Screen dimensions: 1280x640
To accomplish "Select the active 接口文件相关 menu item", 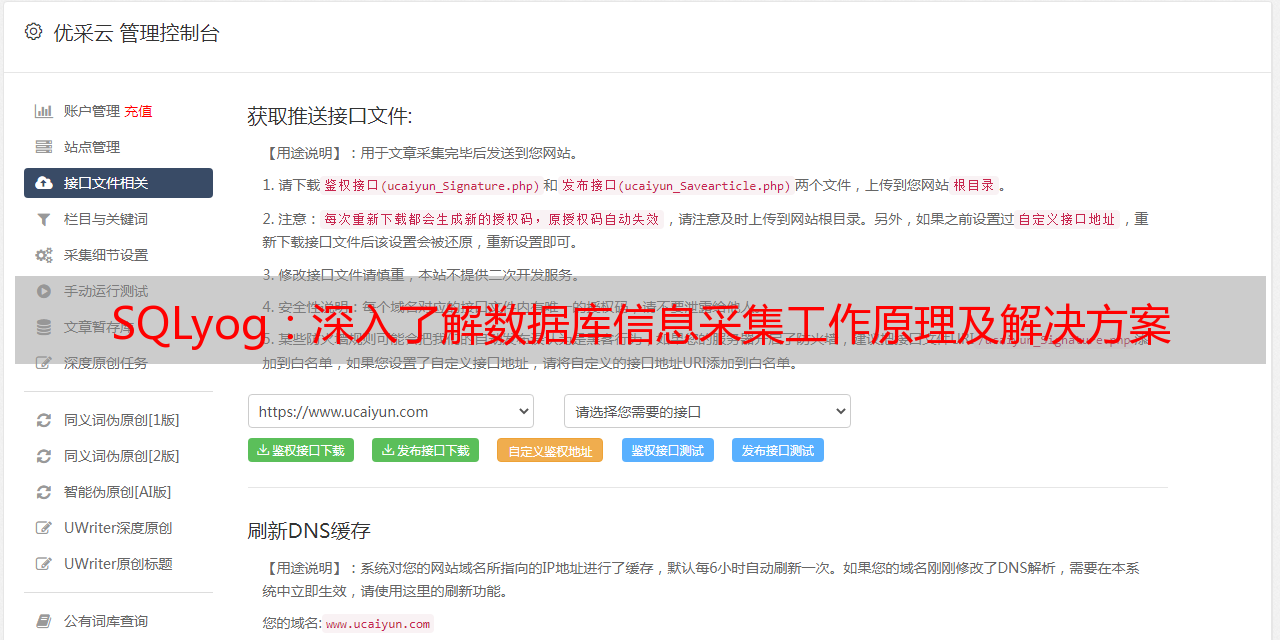I will pos(118,183).
